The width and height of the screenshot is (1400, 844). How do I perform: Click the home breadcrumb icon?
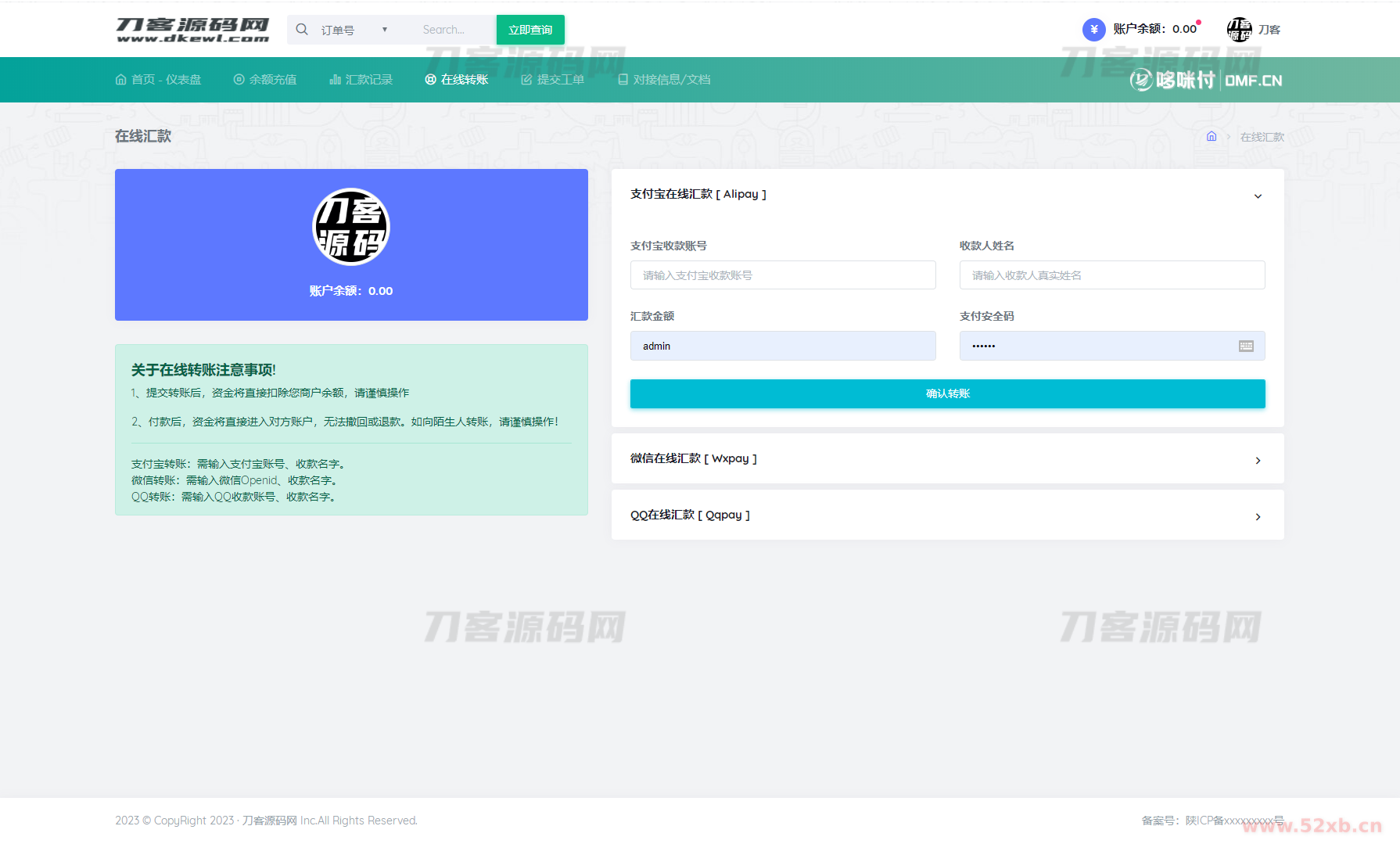pyautogui.click(x=1212, y=137)
